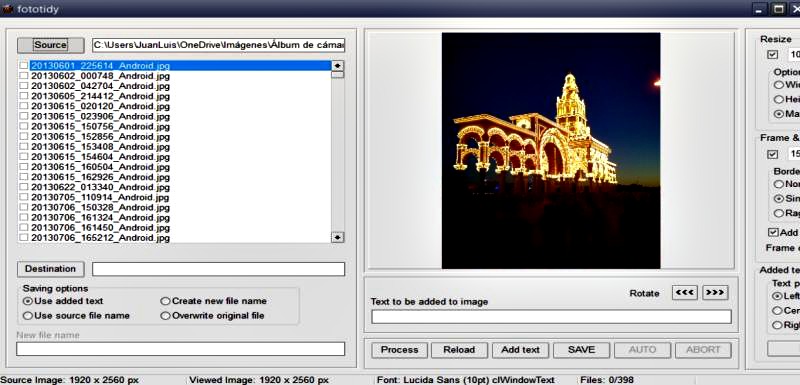The width and height of the screenshot is (800, 385).
Task: Select file 20130615_152856_Android.jpg
Action: 101,137
